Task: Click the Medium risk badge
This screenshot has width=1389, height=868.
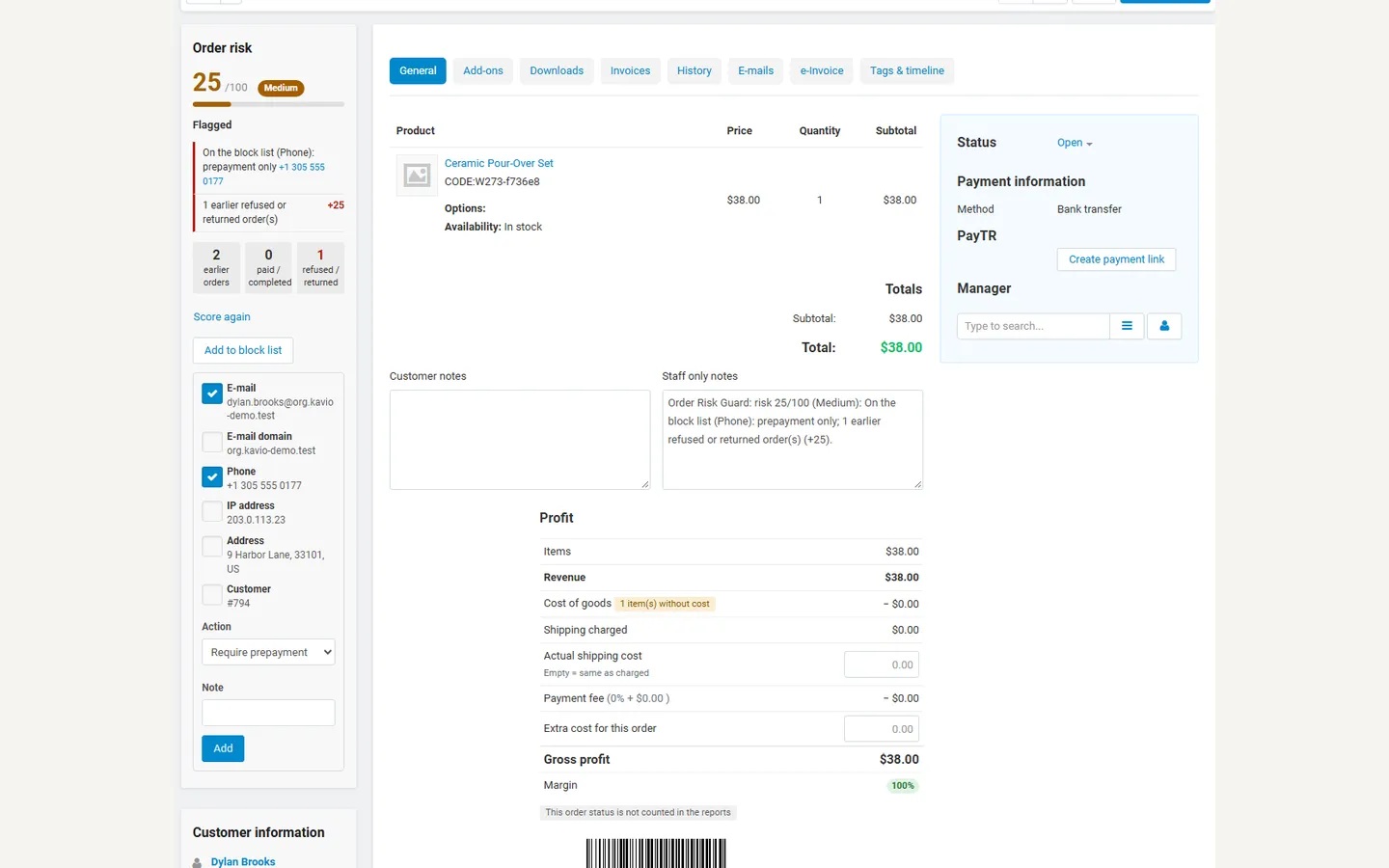Action: coord(281,88)
